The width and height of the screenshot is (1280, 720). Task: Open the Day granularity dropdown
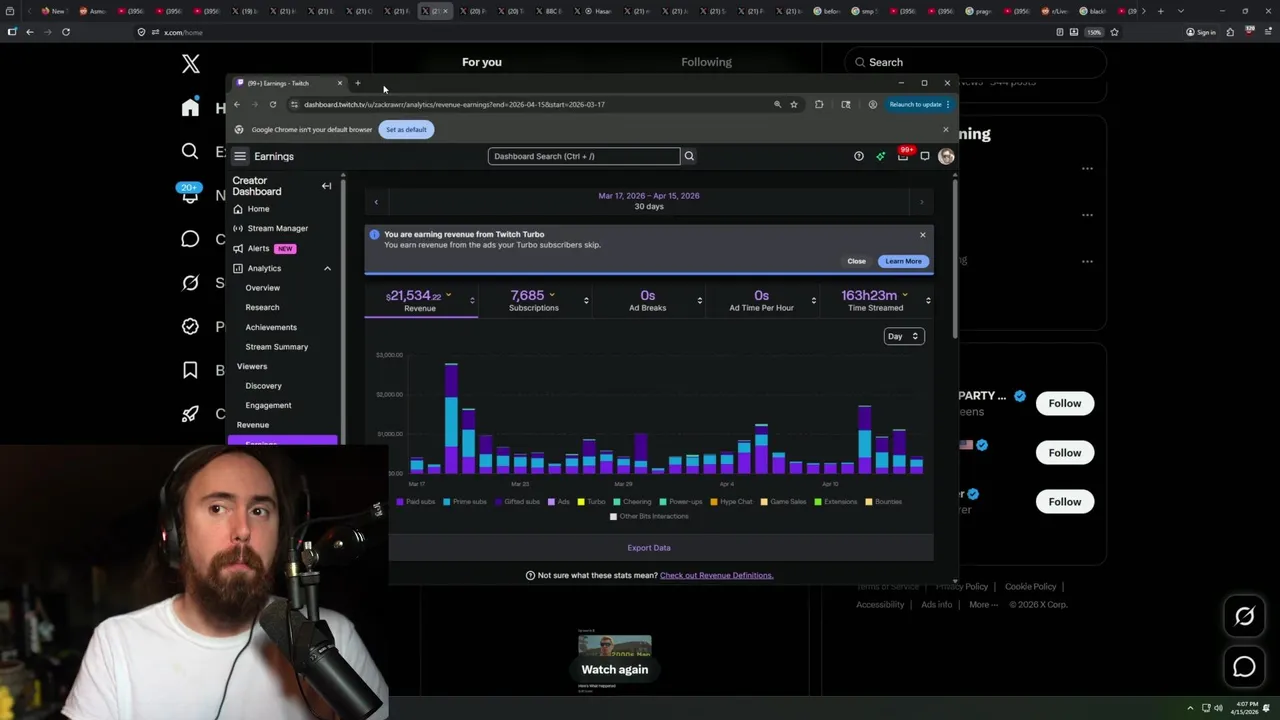point(903,336)
